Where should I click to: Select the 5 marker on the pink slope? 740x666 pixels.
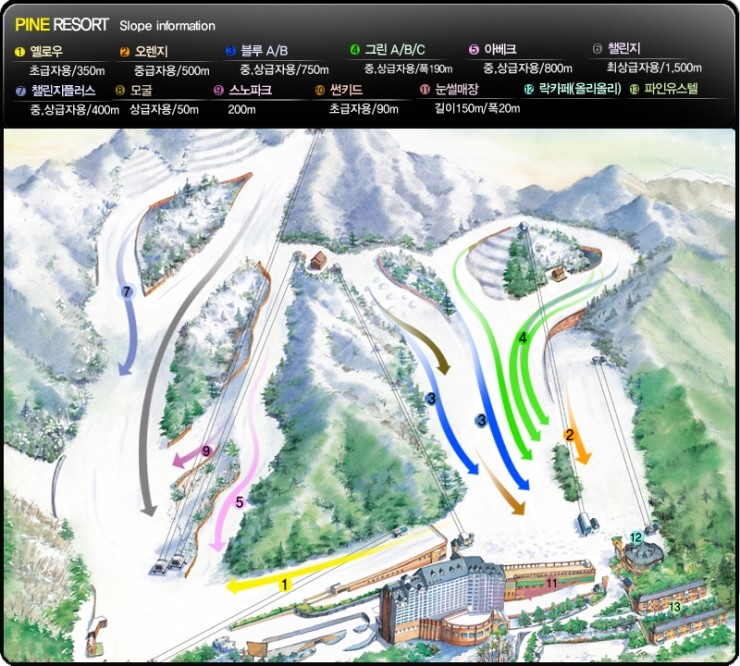click(239, 502)
